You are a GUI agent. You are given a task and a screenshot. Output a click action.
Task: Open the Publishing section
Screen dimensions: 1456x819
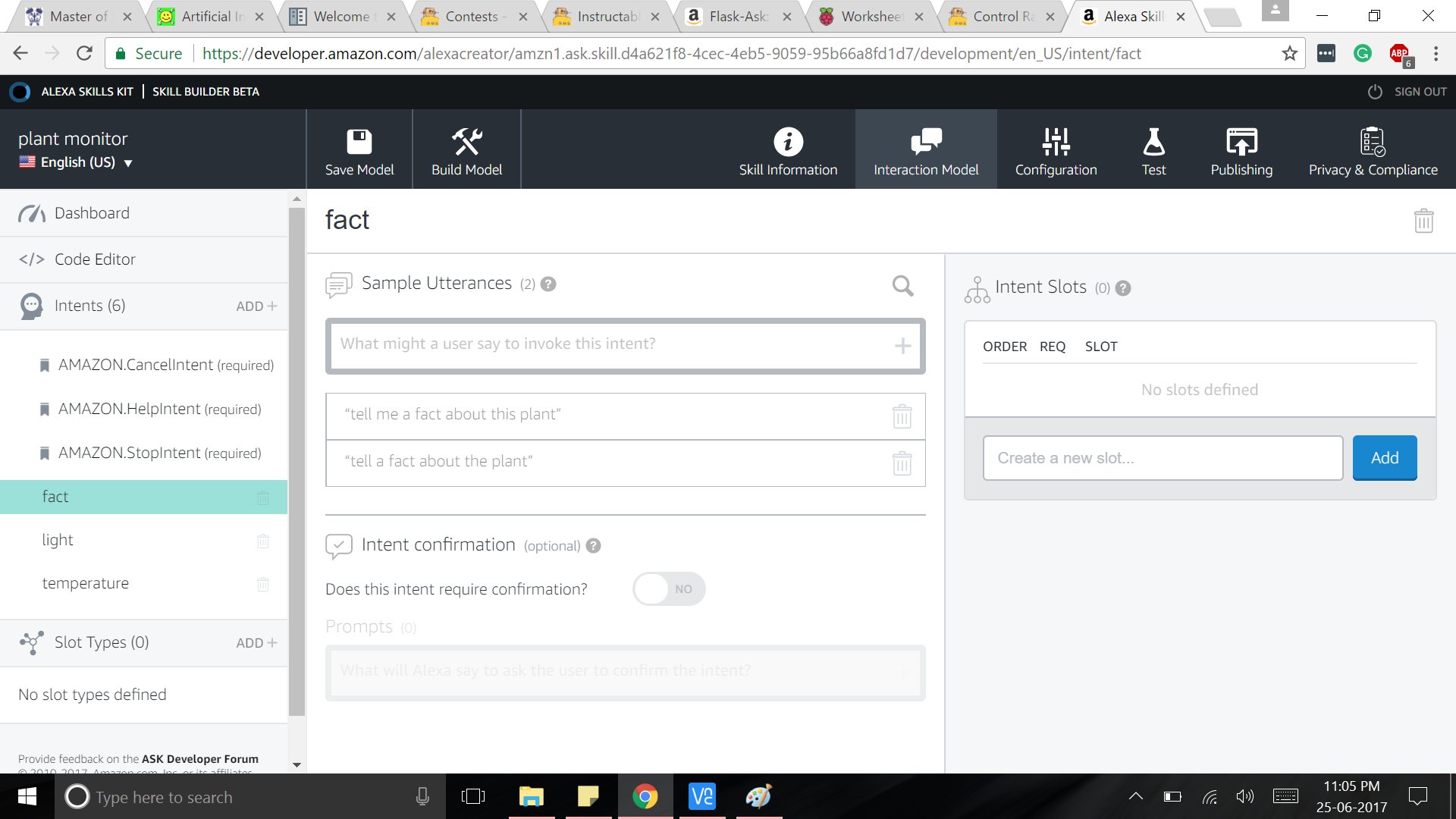pyautogui.click(x=1241, y=150)
